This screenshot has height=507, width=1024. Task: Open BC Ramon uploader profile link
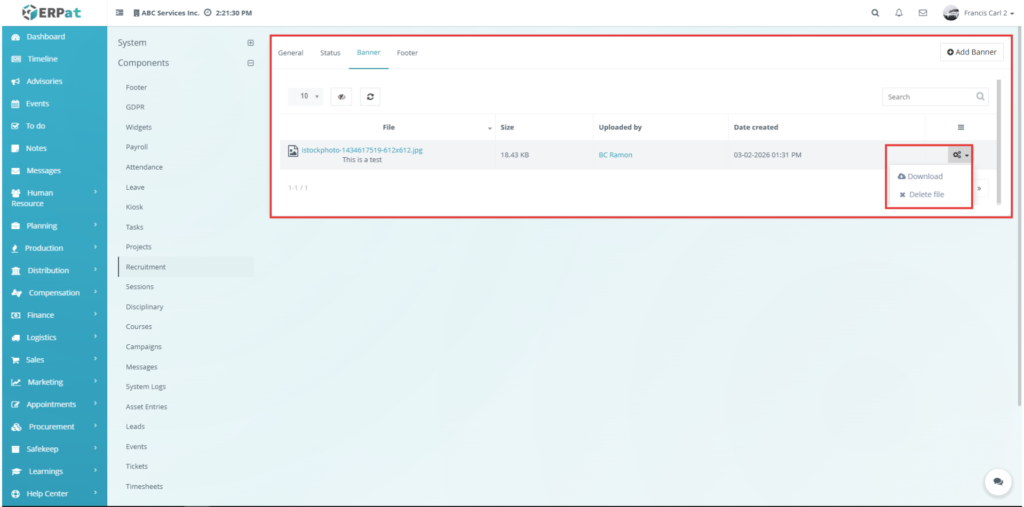615,155
